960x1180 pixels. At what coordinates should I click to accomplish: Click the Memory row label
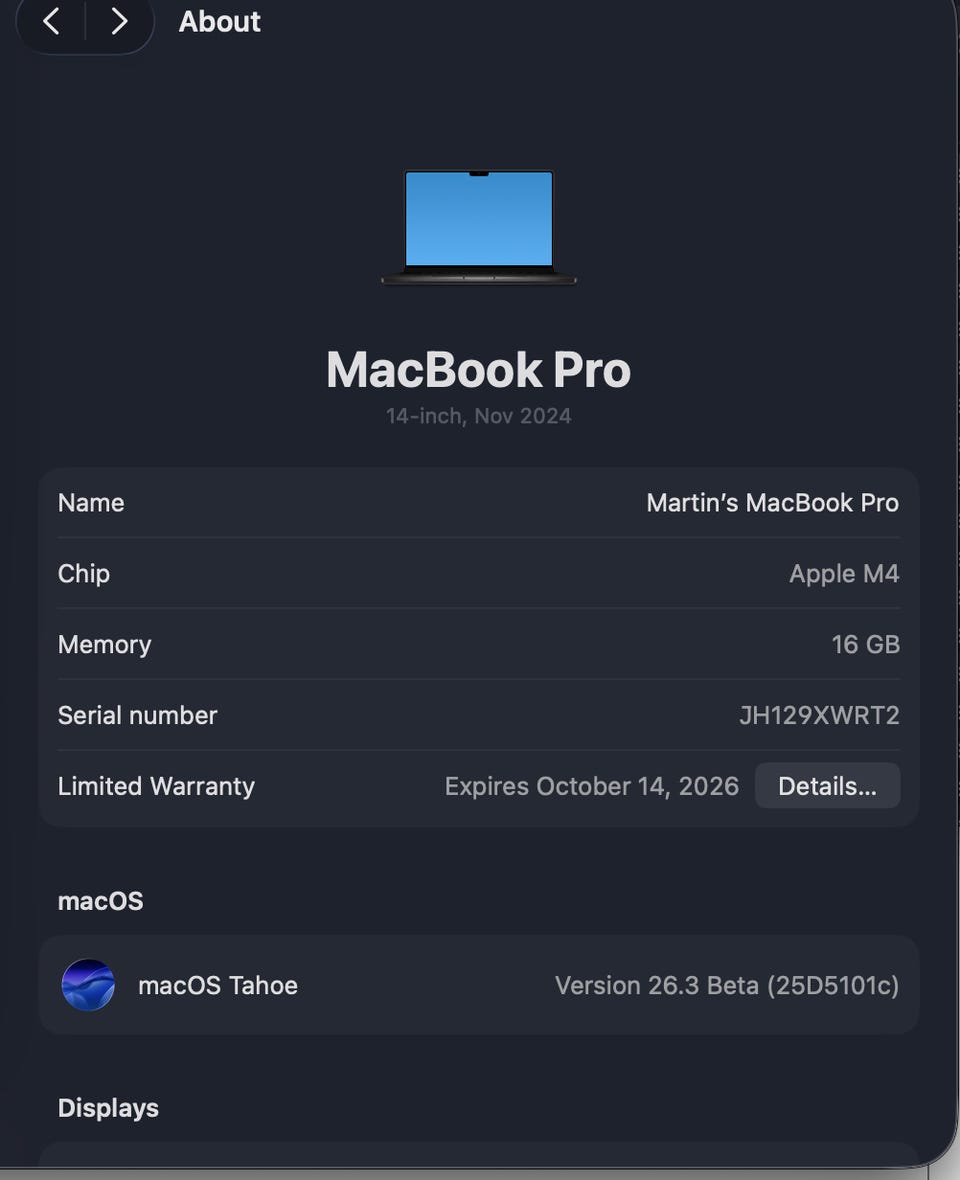(x=105, y=644)
